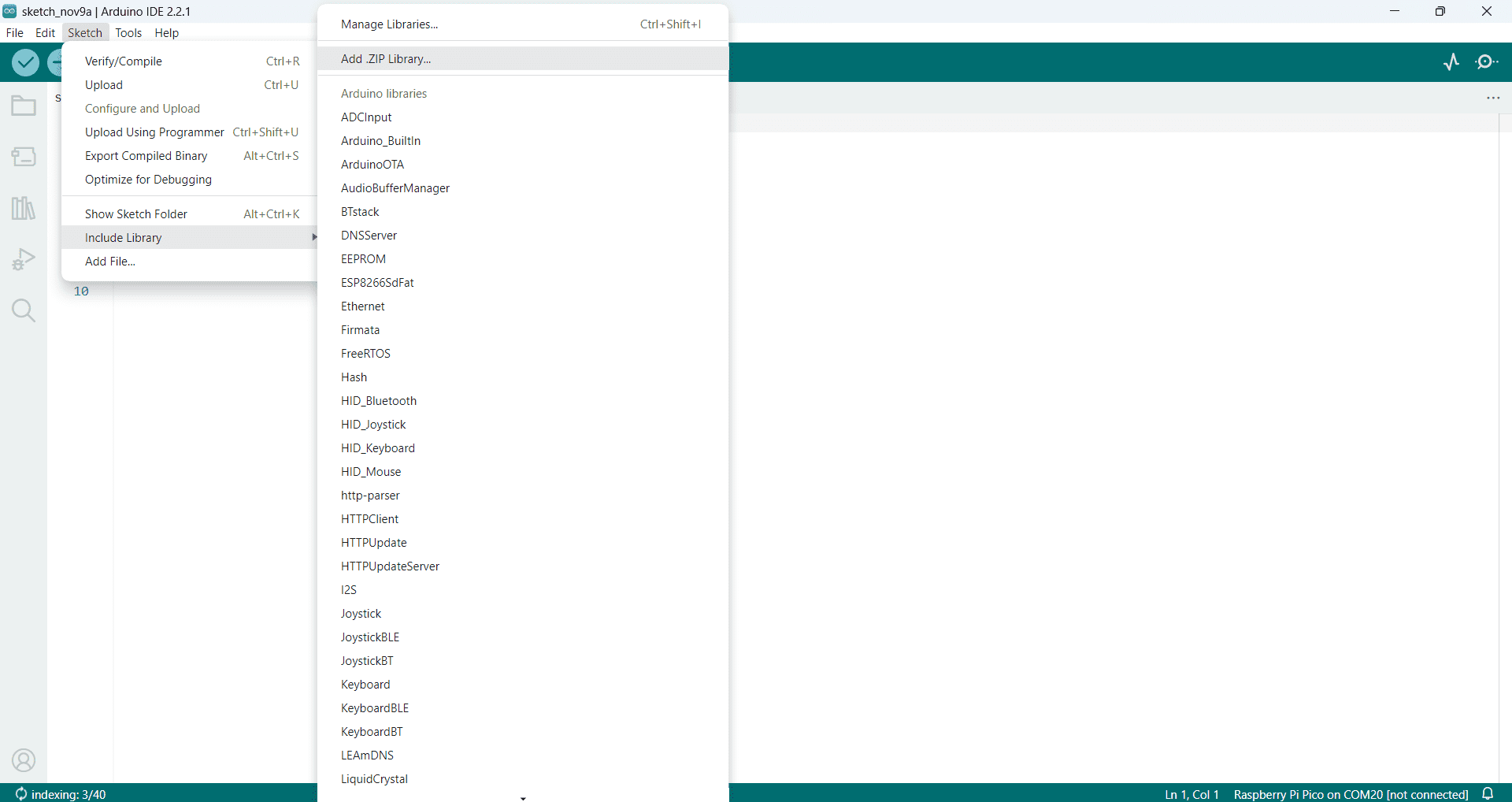Expand the Include Library submenu arrow
The width and height of the screenshot is (1512, 802).
click(313, 237)
